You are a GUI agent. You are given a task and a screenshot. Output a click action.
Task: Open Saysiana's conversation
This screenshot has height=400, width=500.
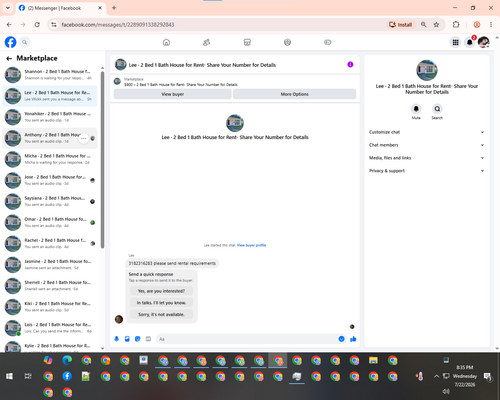(50, 201)
